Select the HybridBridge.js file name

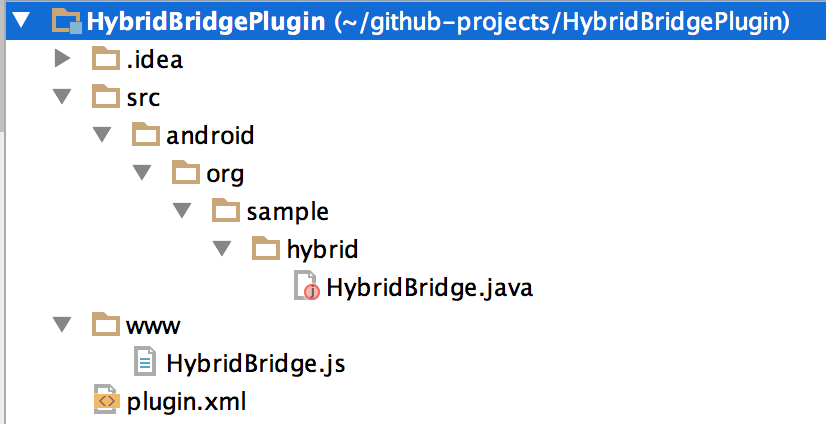click(255, 363)
